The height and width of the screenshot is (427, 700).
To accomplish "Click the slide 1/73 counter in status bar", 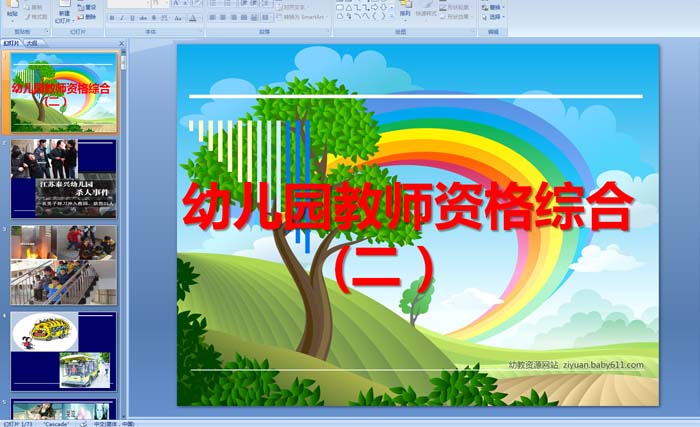I will tap(18, 424).
